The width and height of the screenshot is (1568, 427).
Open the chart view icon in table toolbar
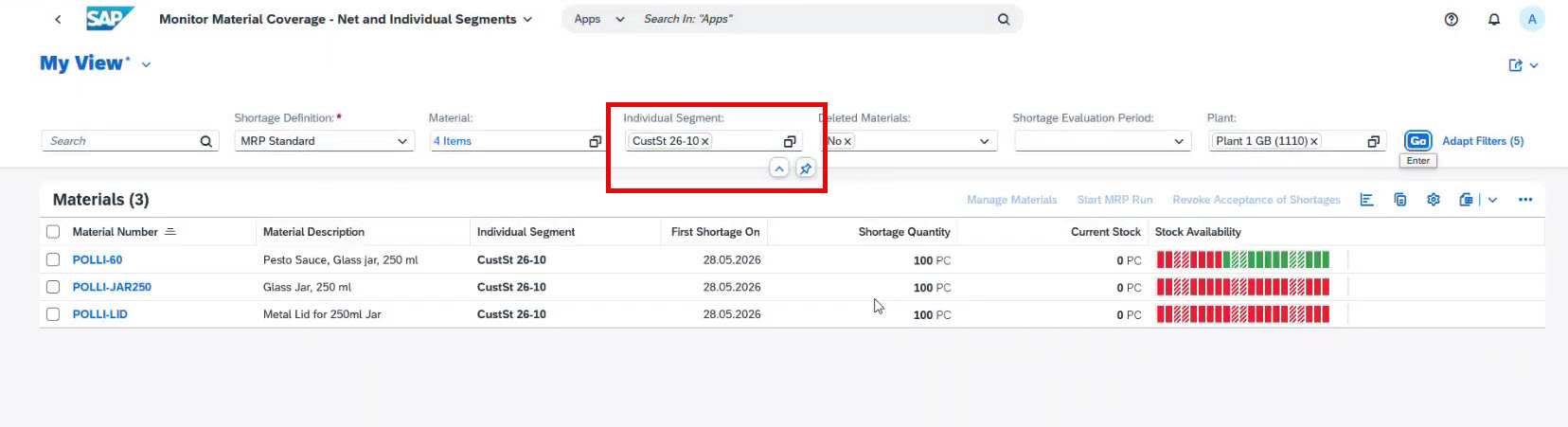[x=1366, y=200]
